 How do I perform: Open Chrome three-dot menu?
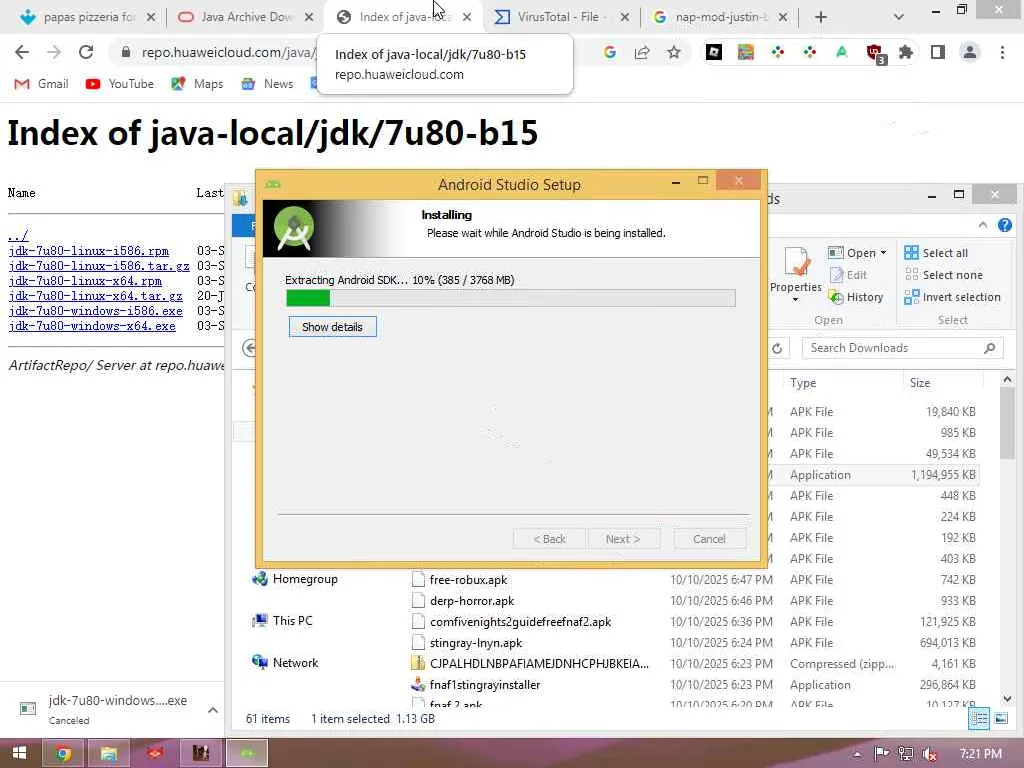[x=1002, y=52]
